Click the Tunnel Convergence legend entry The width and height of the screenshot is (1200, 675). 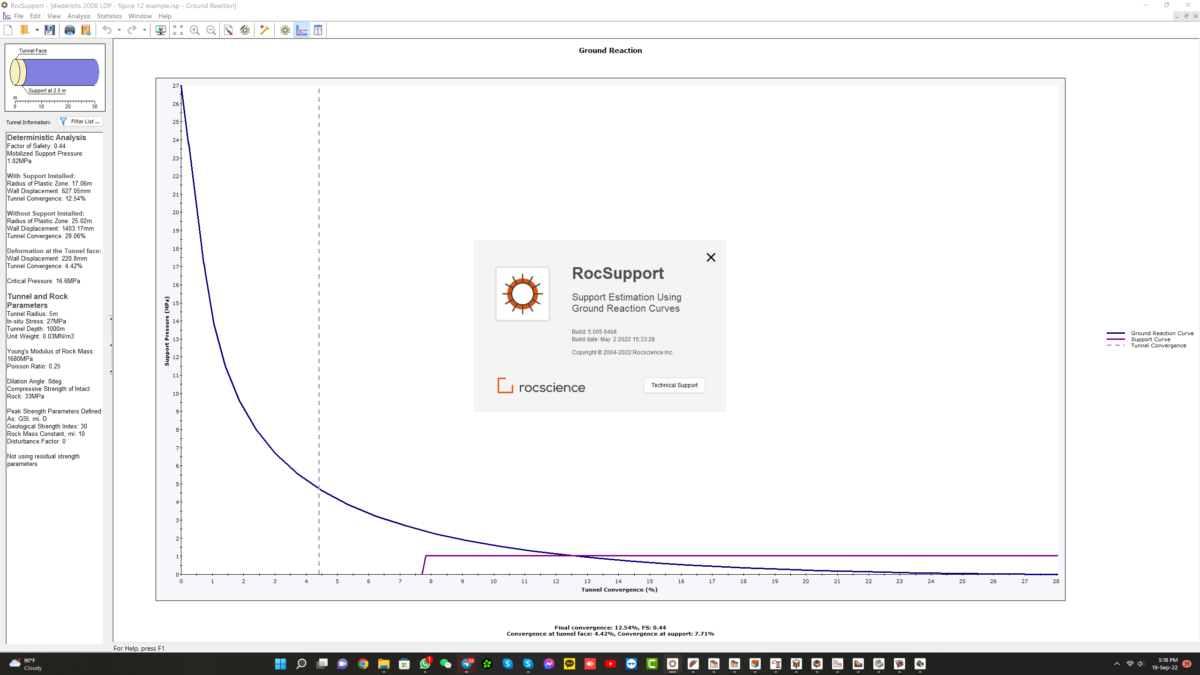point(1146,345)
